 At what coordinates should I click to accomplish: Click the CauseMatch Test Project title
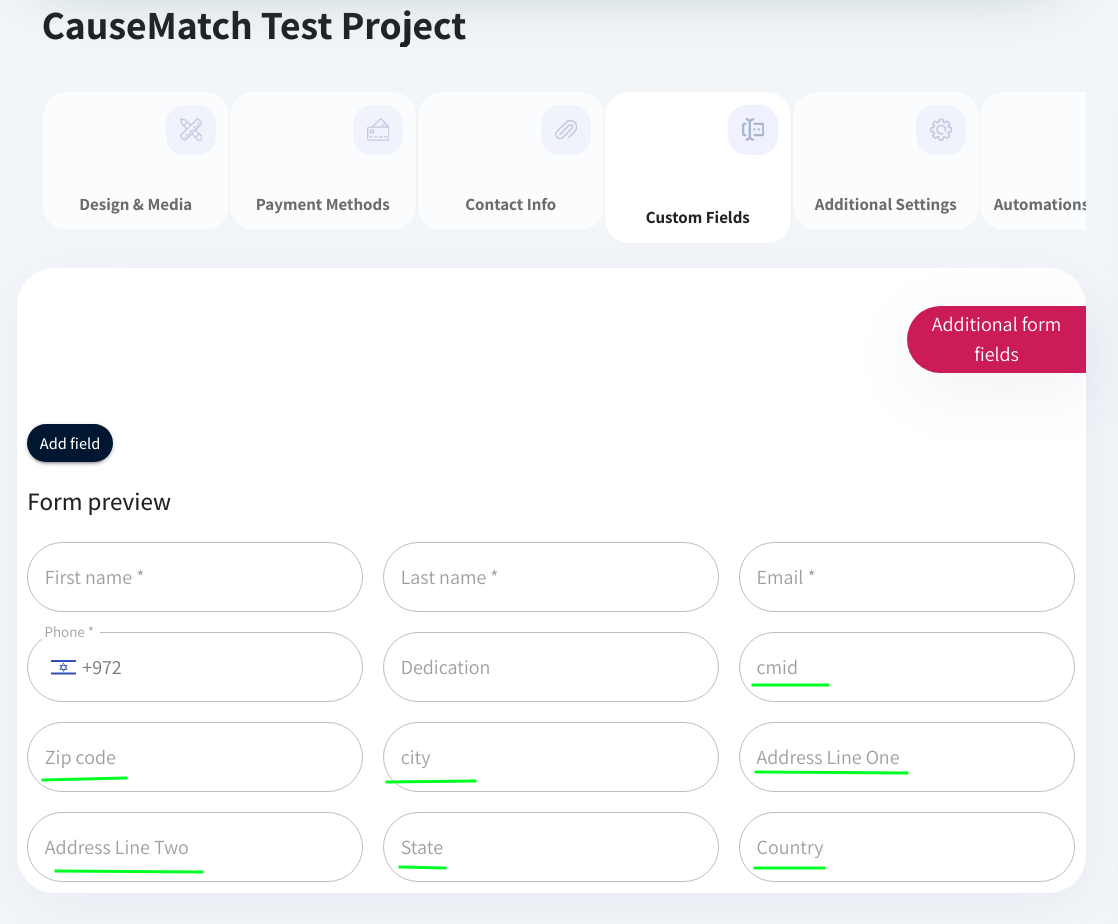(254, 26)
